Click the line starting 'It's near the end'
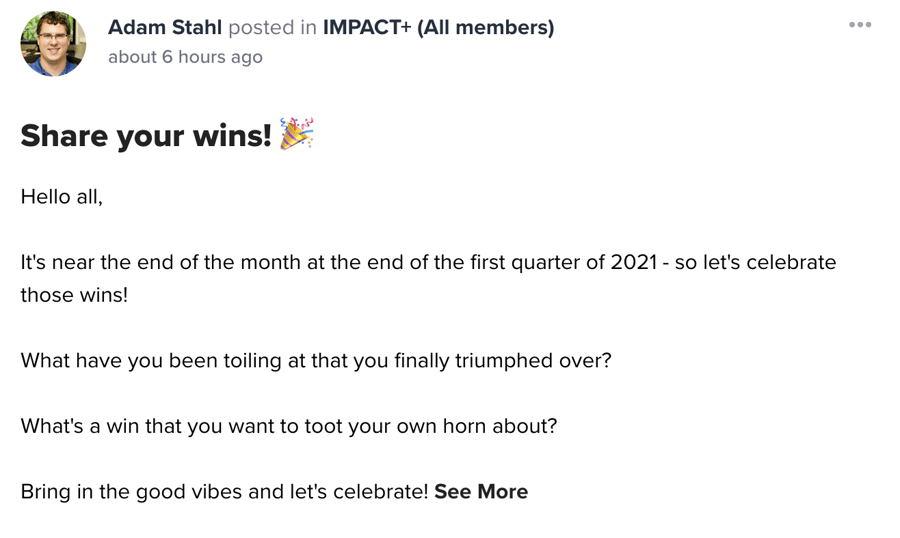Screen dimensions: 900x538 428,262
